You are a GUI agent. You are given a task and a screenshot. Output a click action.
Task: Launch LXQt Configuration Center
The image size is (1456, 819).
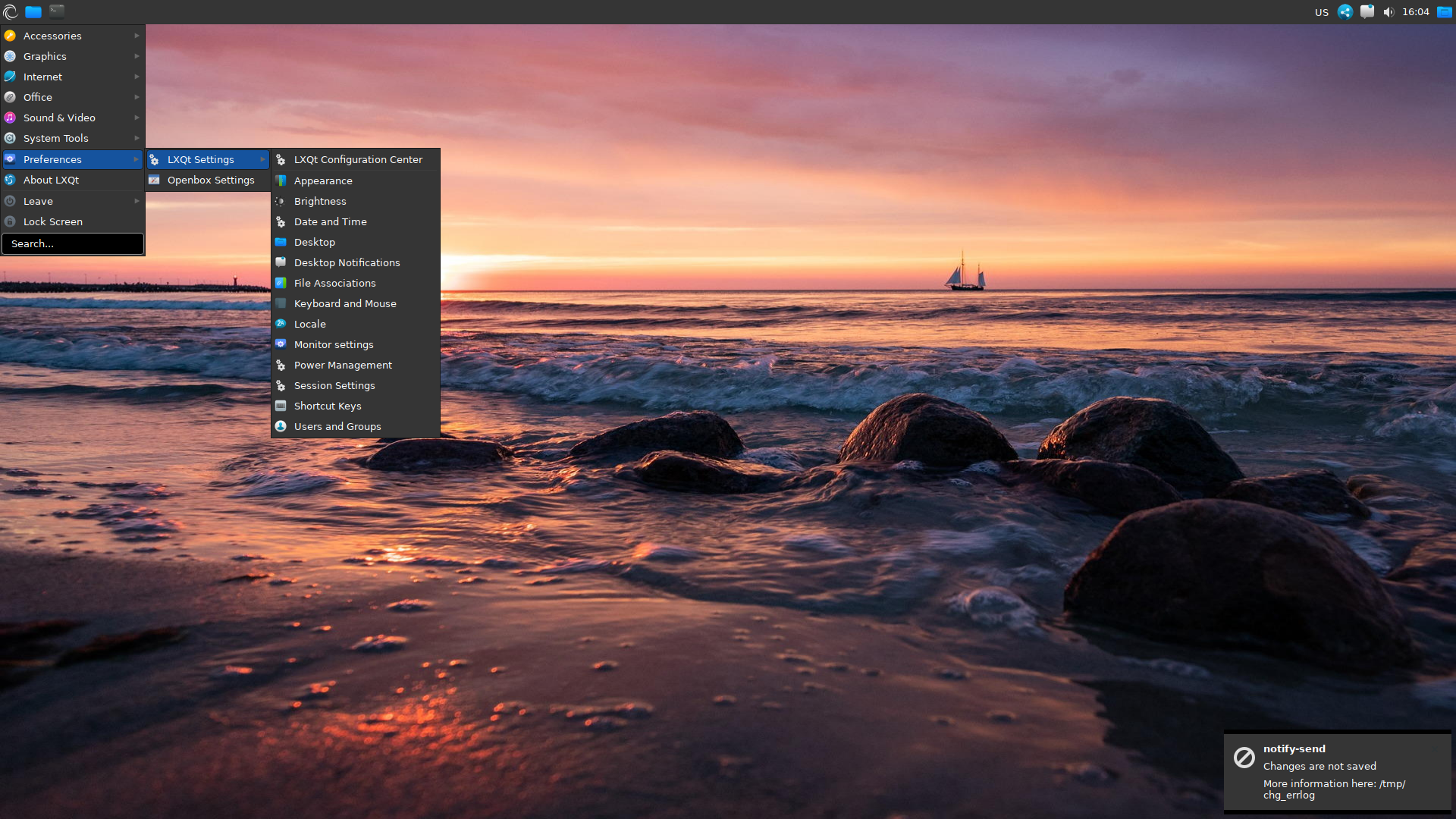[356, 159]
